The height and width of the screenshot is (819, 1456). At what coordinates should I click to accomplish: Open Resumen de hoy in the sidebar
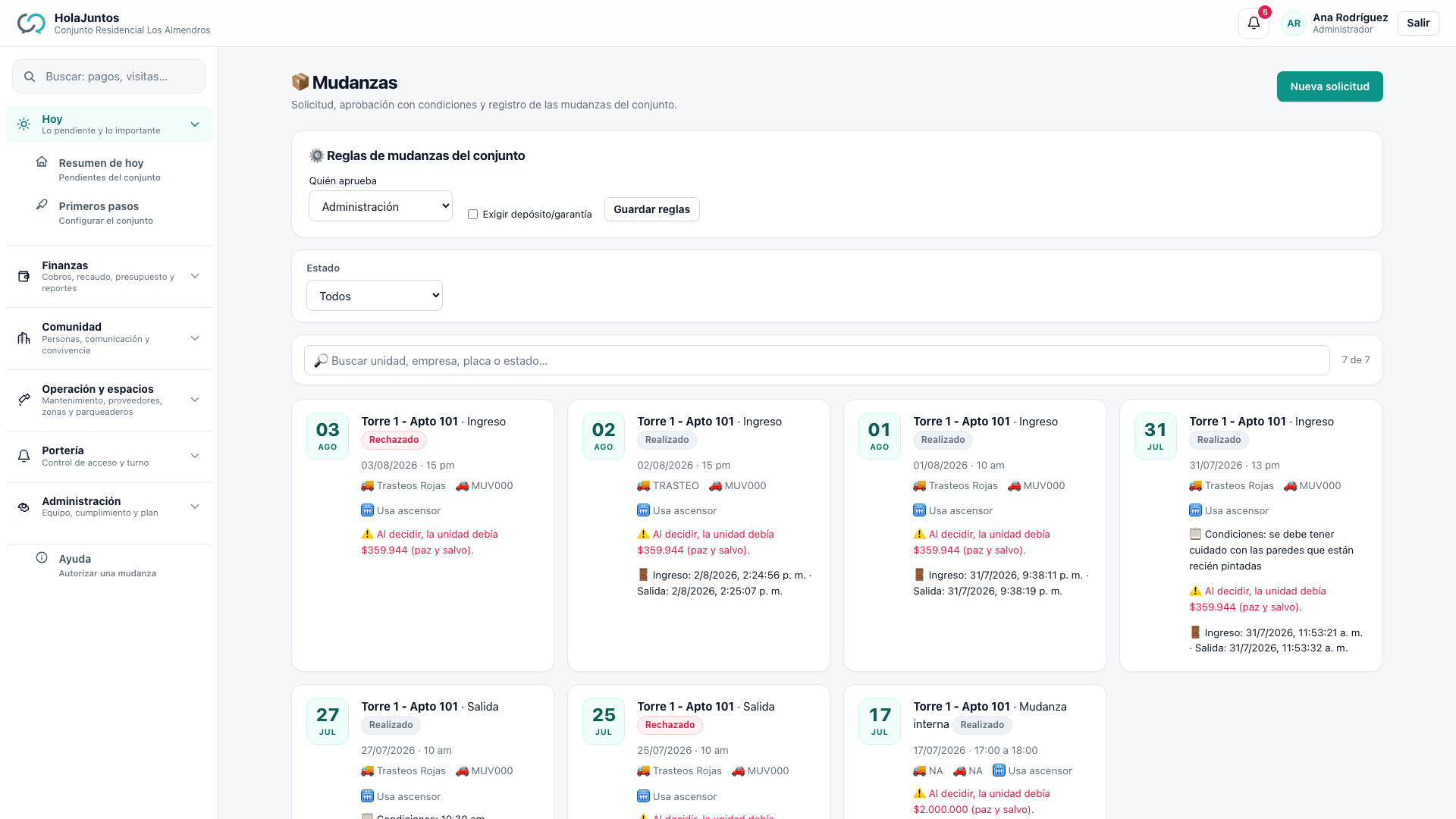(108, 169)
